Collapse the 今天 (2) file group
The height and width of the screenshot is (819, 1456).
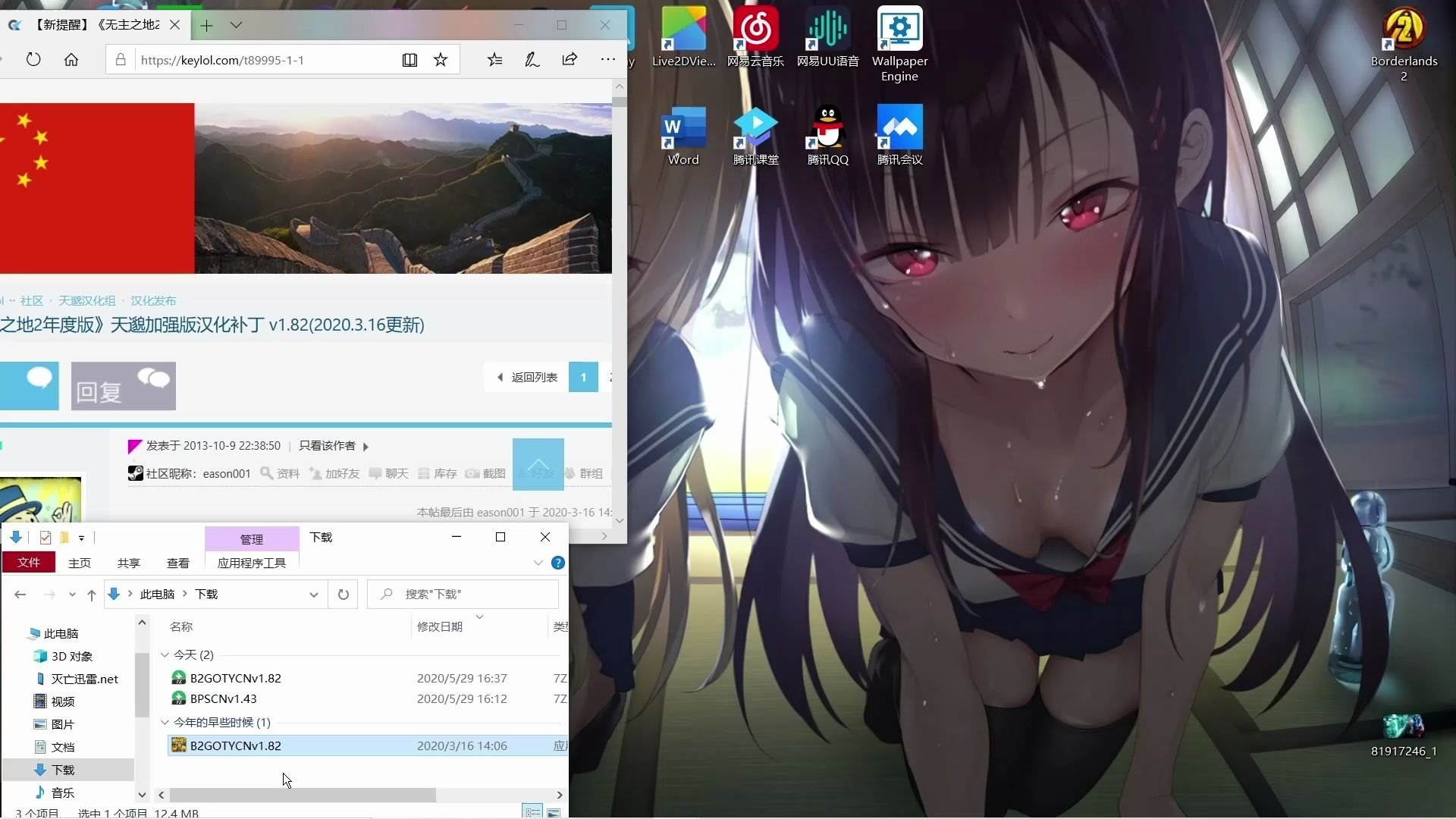click(165, 654)
